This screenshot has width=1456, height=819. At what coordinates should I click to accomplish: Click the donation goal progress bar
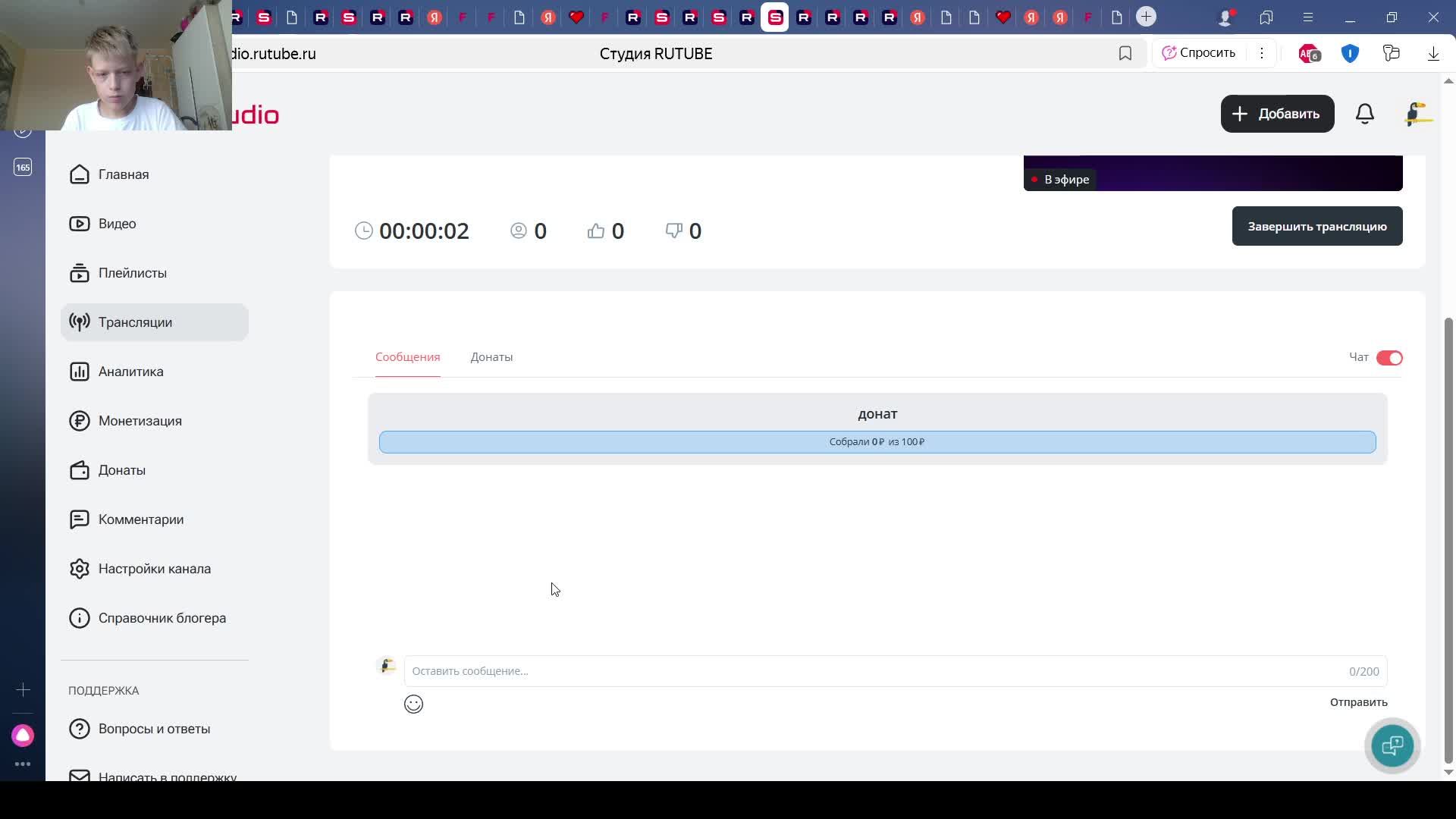[x=877, y=442]
